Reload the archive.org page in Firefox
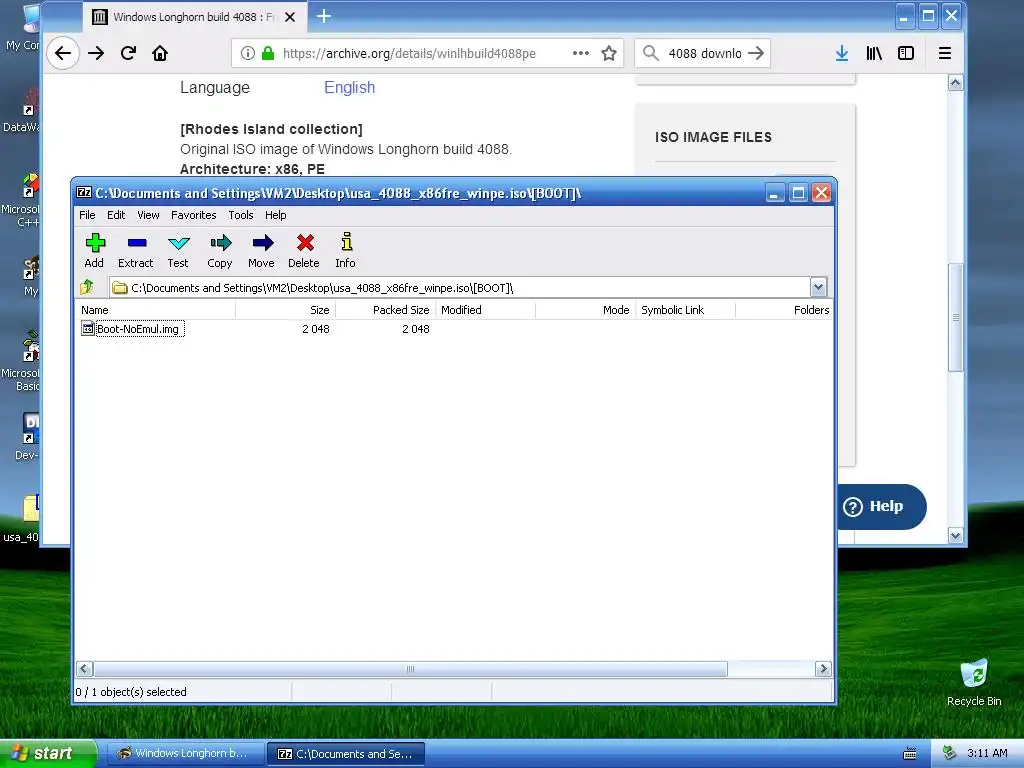This screenshot has height=768, width=1024. (128, 54)
